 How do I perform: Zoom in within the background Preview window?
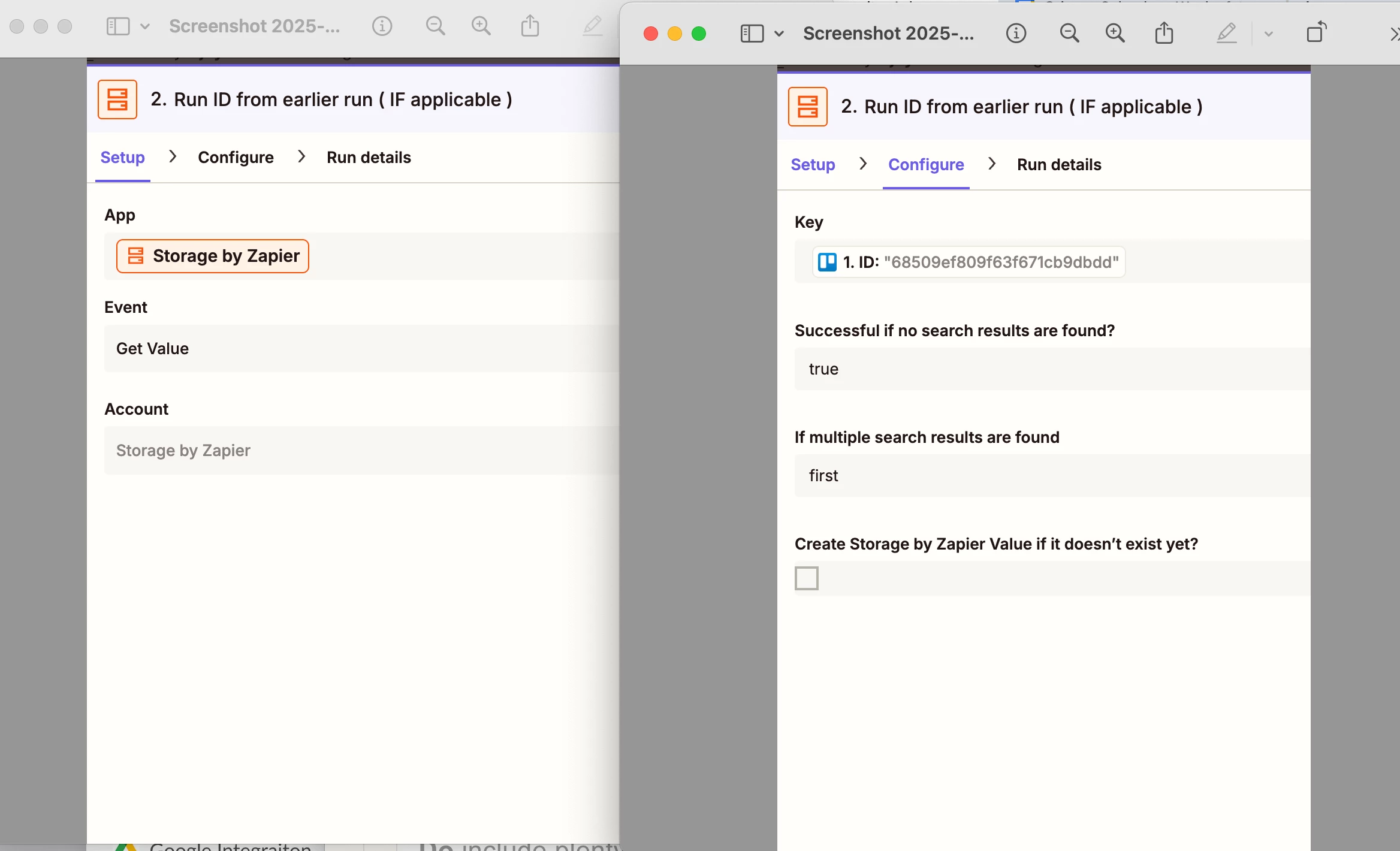pos(481,26)
